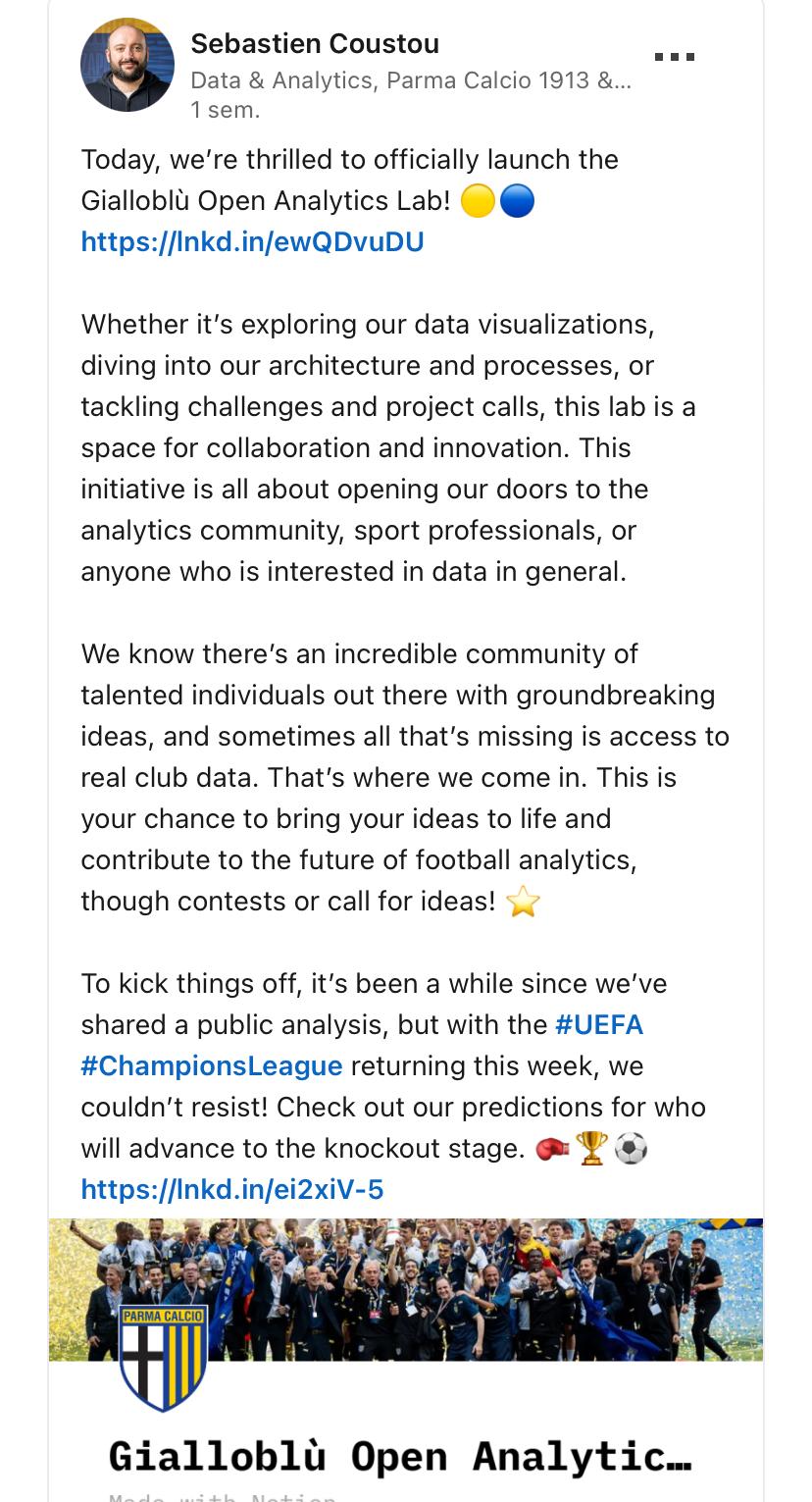Screen dimensions: 812x1502
Task: Click the Parma Calcio crest logo
Action: point(164,1358)
